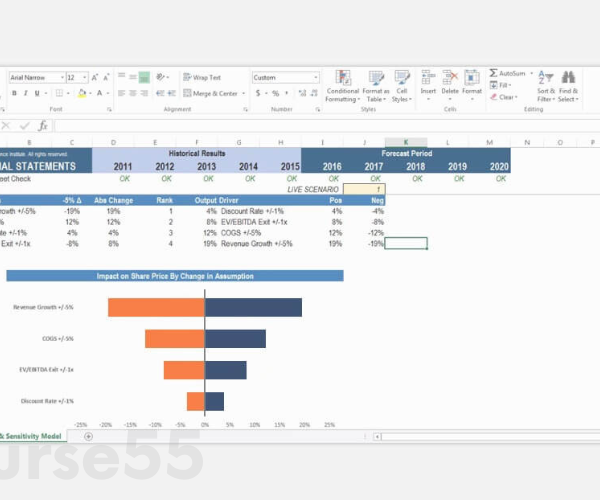Open the Format cells menu
The height and width of the screenshot is (500, 600).
tap(472, 86)
